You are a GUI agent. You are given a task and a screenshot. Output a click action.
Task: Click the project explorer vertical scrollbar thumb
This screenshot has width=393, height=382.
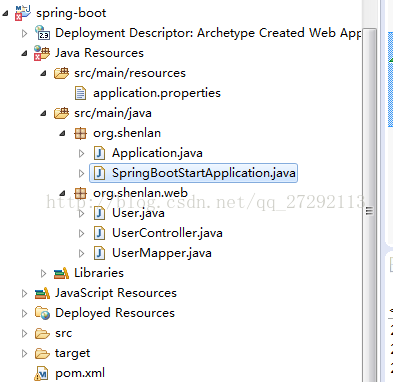[x=369, y=205]
